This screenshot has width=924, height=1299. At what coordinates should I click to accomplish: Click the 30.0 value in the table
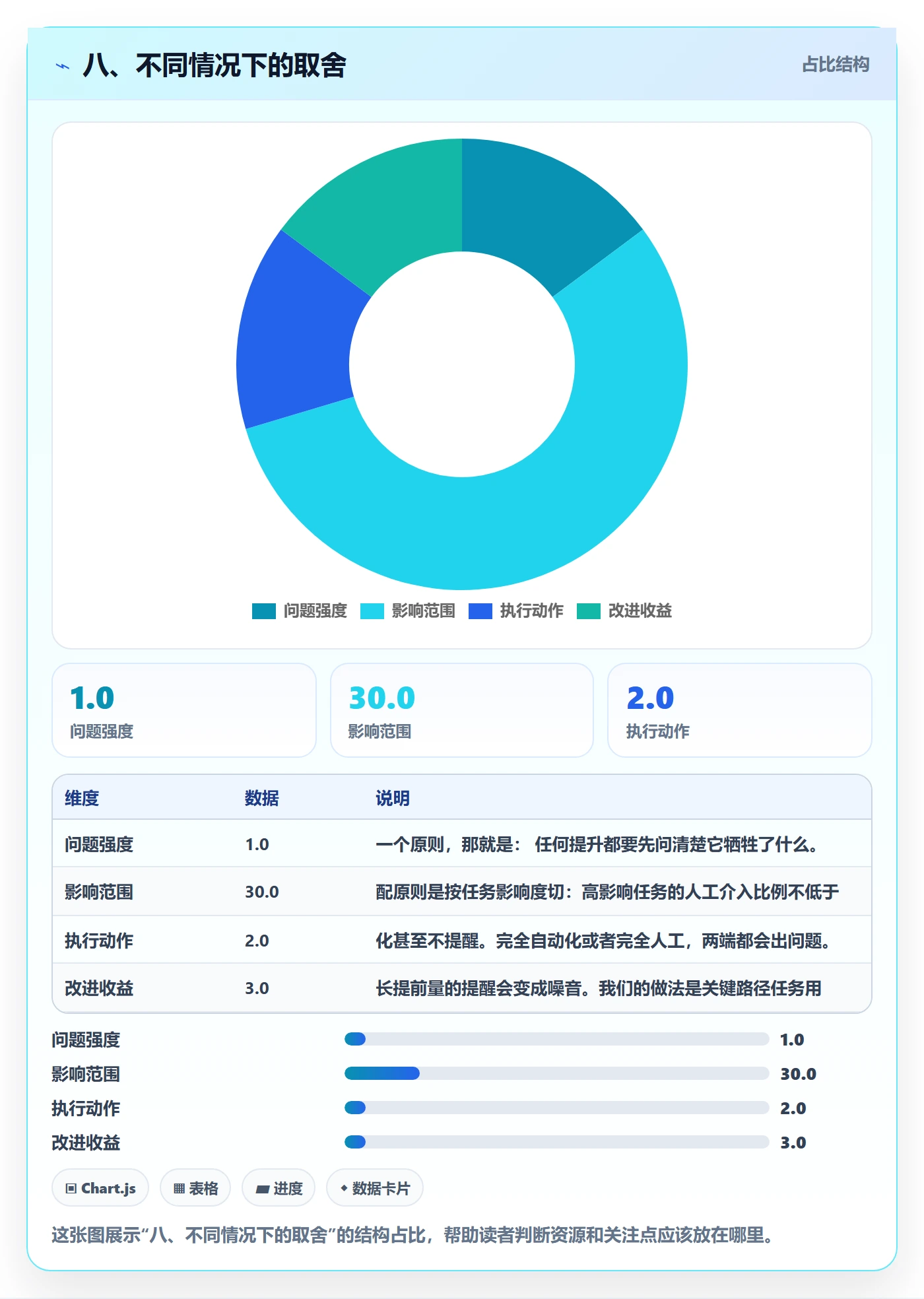point(262,892)
